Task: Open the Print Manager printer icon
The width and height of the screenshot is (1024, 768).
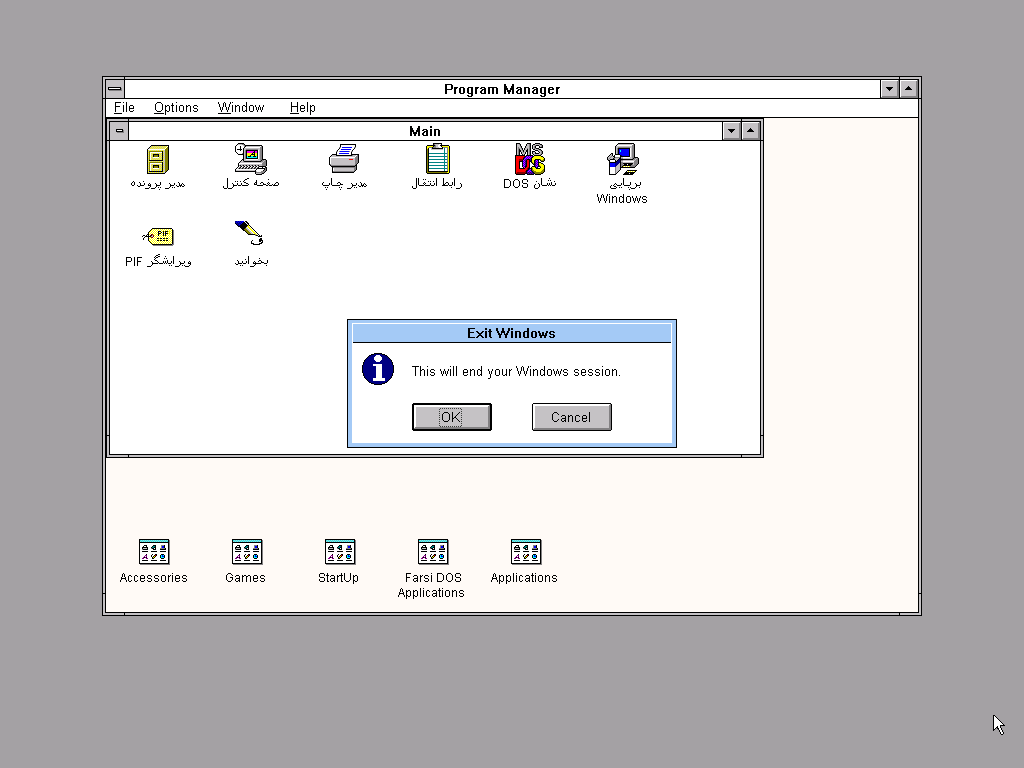Action: [344, 159]
